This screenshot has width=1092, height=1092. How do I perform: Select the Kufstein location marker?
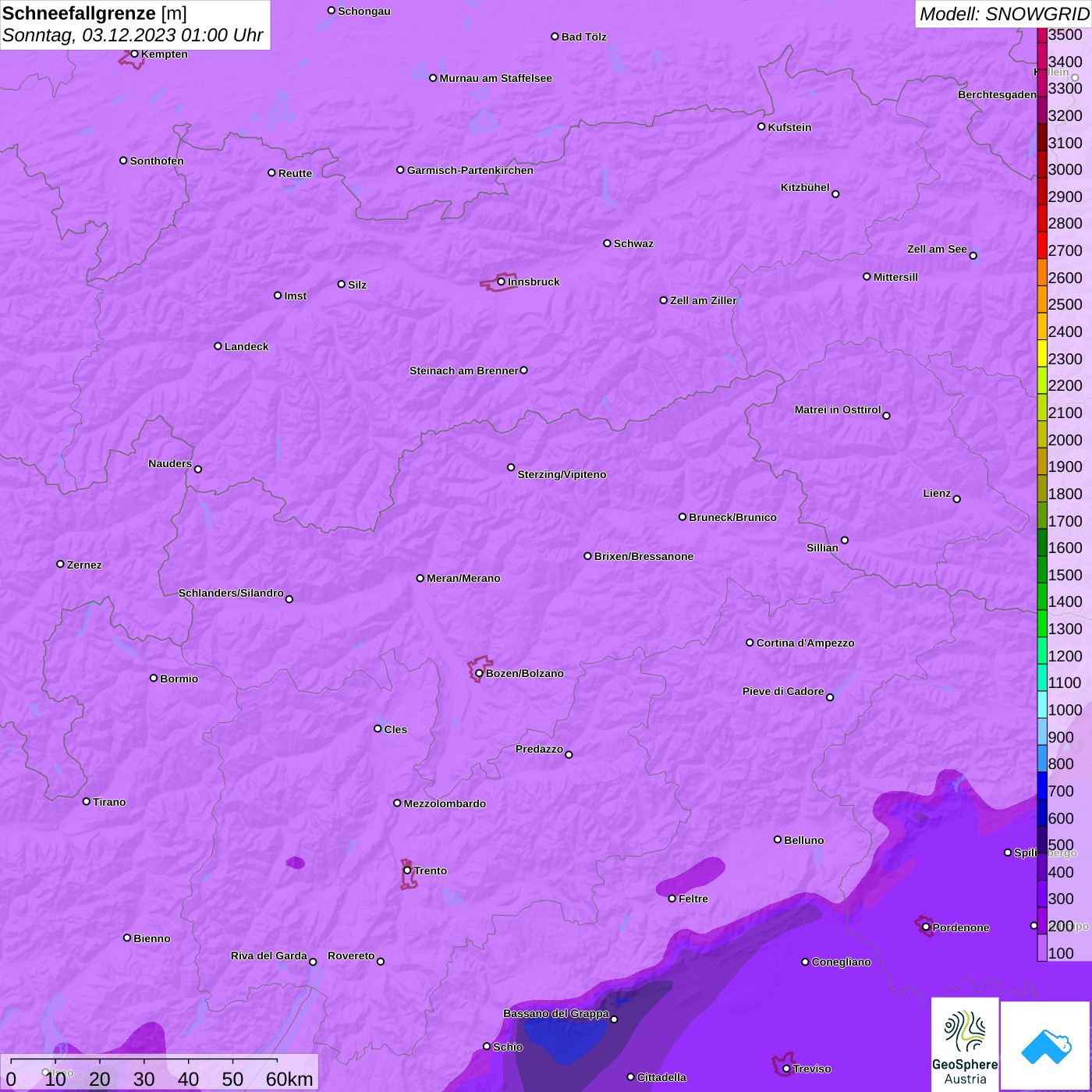point(761,126)
